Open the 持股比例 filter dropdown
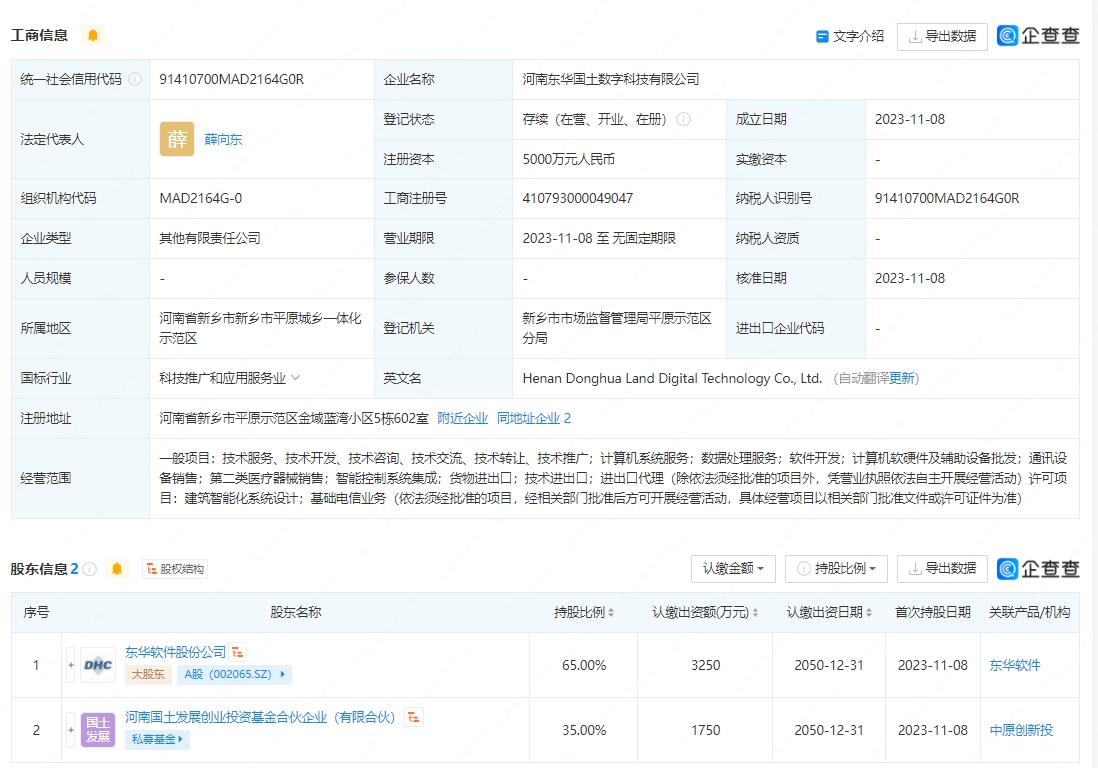 tap(836, 568)
